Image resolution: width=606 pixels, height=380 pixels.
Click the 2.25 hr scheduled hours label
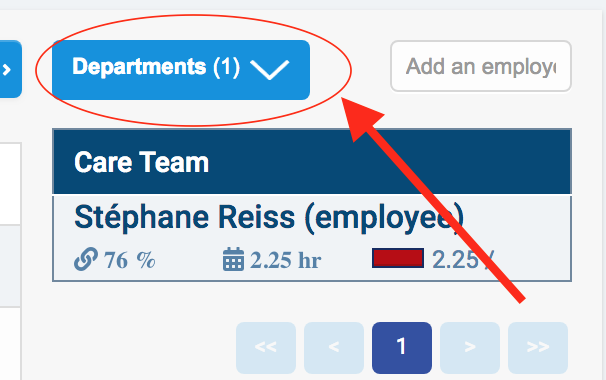pos(286,260)
